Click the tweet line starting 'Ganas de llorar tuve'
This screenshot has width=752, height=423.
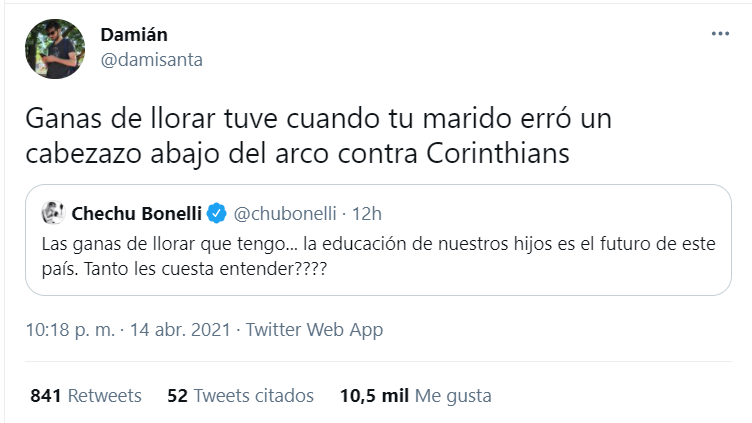318,119
